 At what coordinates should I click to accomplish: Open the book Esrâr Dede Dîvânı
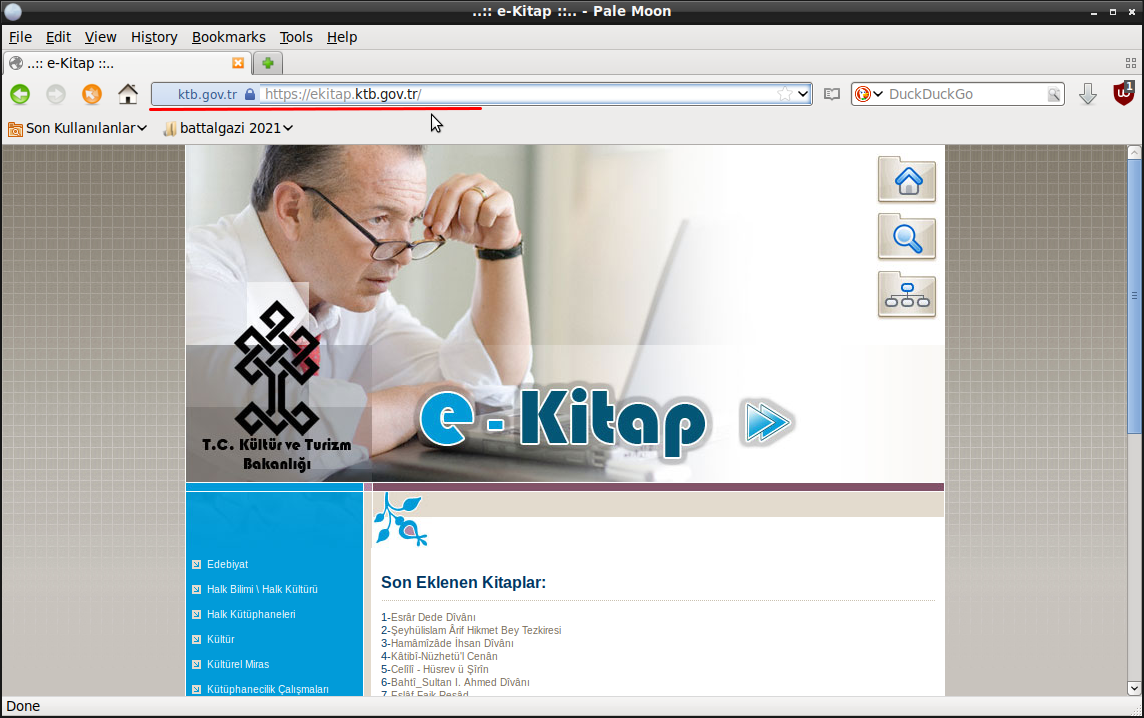pyautogui.click(x=433, y=617)
